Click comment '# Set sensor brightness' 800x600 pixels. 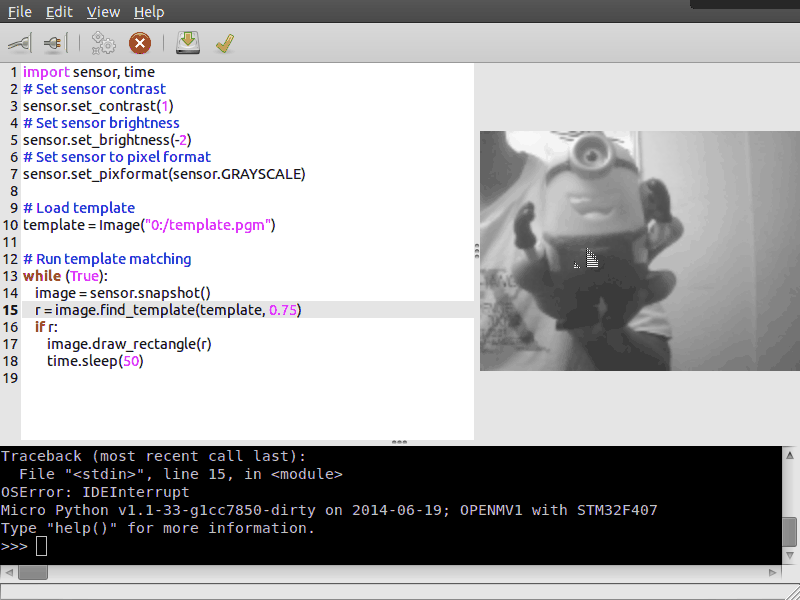(101, 123)
